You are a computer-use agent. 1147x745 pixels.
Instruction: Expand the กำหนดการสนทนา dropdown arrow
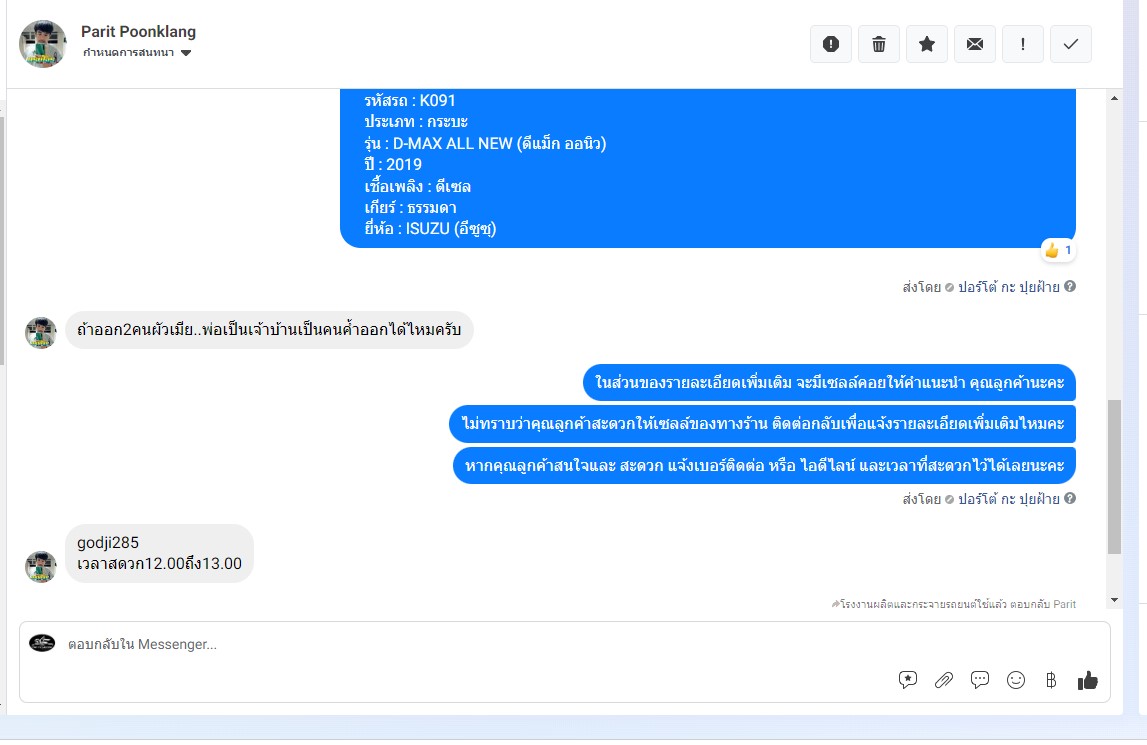(186, 53)
